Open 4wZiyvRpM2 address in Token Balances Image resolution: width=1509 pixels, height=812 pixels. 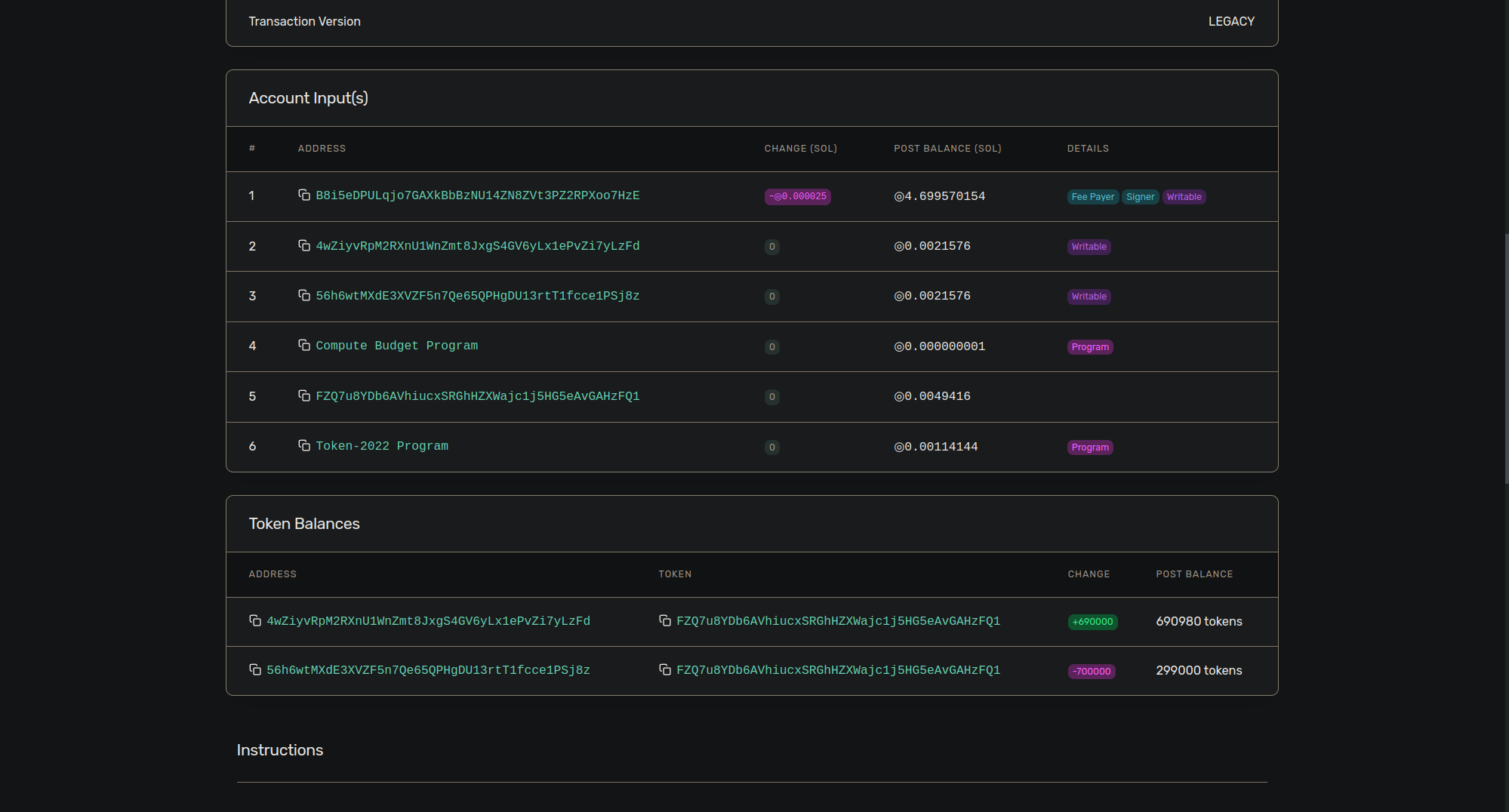(429, 621)
